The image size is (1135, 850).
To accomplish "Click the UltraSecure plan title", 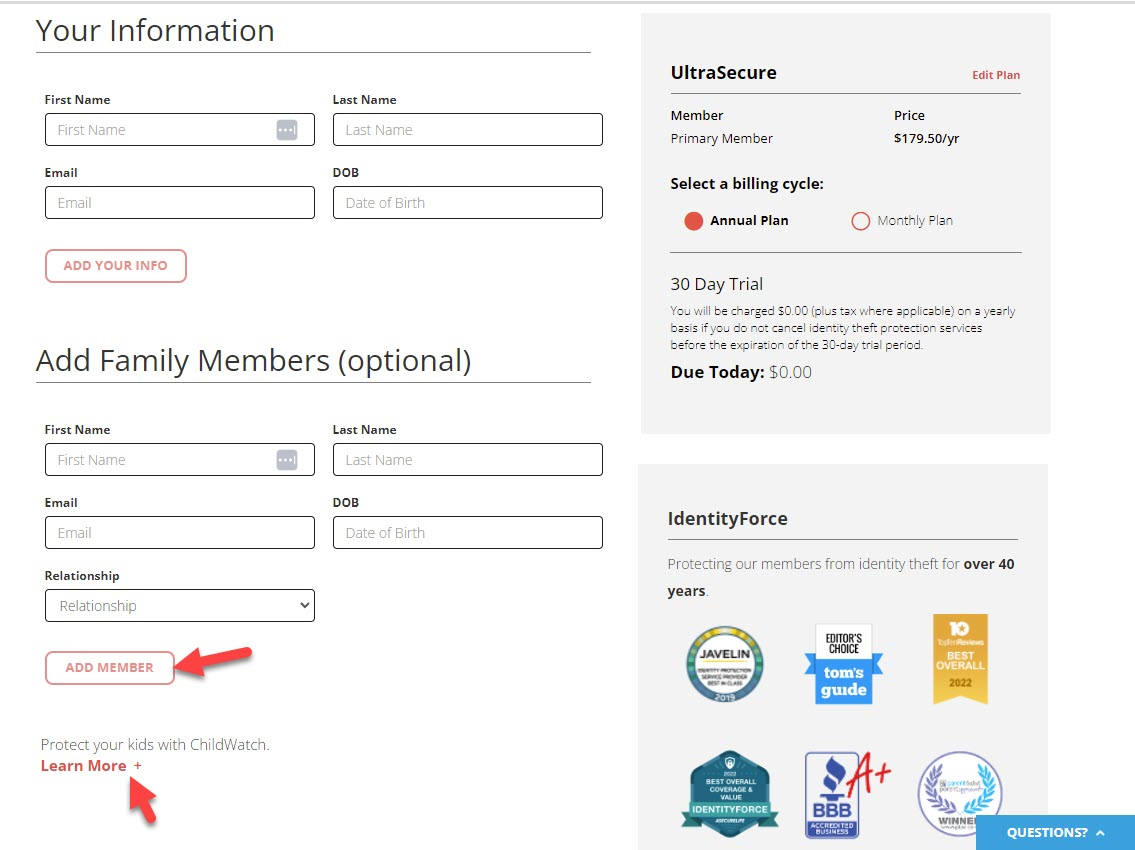I will pos(723,72).
